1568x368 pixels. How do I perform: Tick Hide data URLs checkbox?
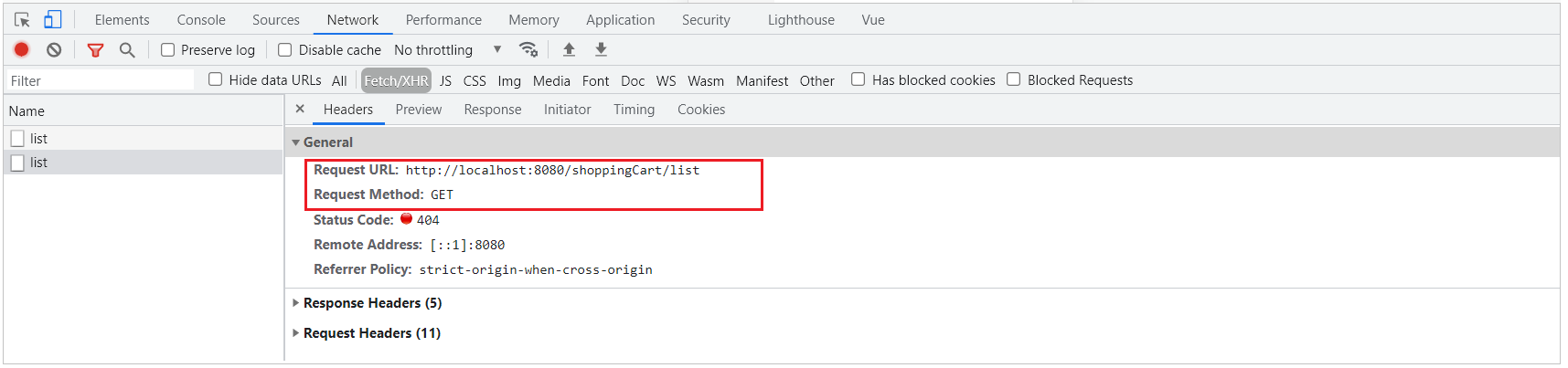pyautogui.click(x=216, y=79)
